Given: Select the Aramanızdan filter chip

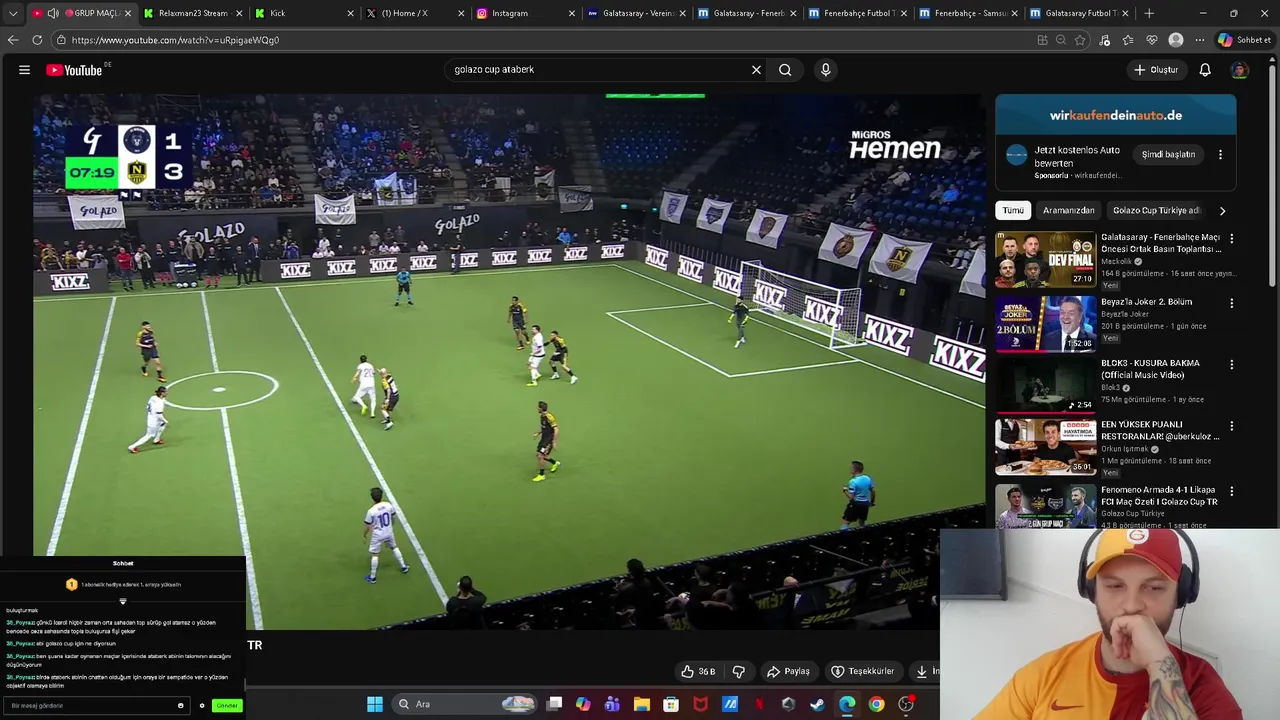Looking at the screenshot, I should [x=1068, y=211].
